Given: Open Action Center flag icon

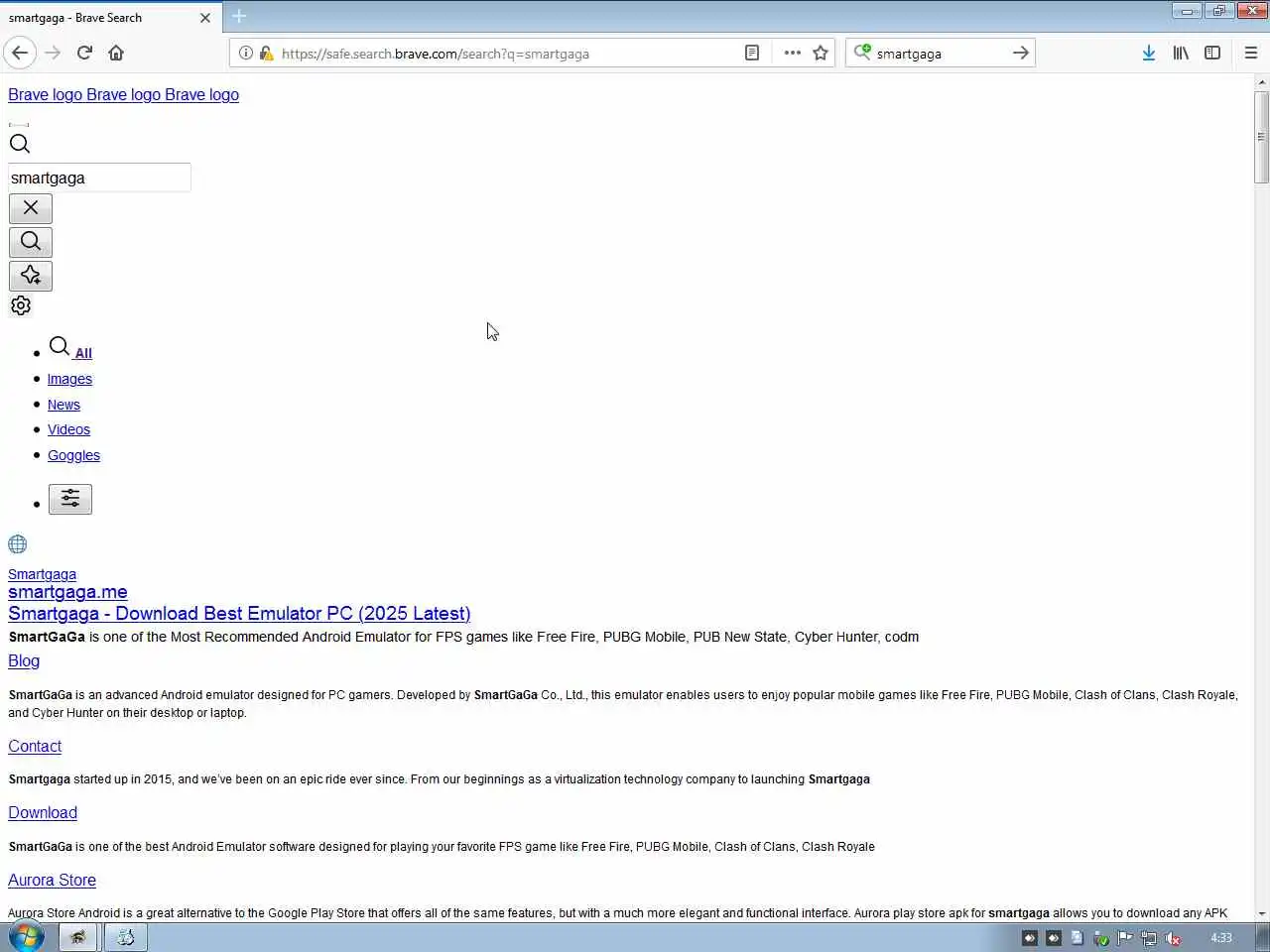Looking at the screenshot, I should pyautogui.click(x=1125, y=938).
